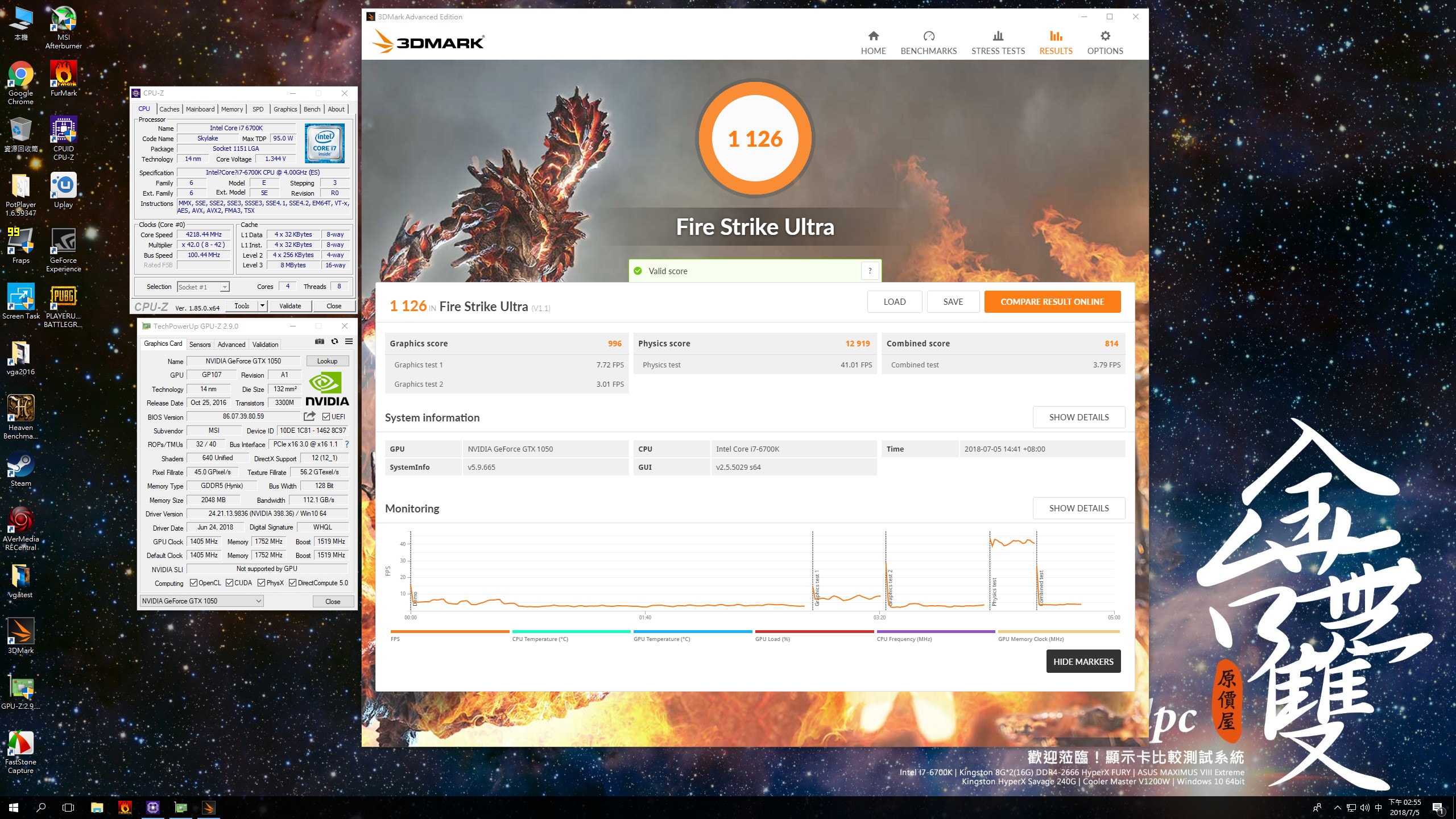Screen dimensions: 1456x819
Task: Click Graphics test 2 timeline marker
Action: [890, 588]
